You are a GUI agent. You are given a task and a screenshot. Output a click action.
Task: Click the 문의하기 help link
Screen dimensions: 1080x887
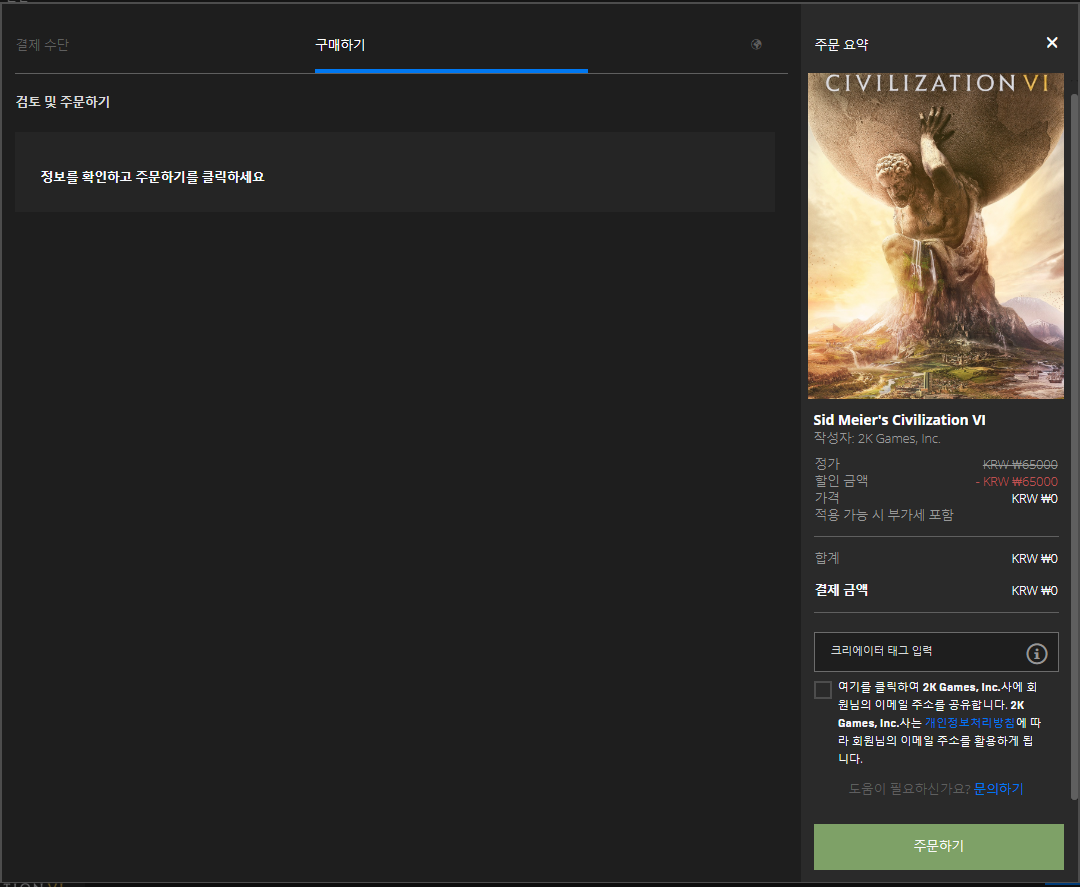coord(998,789)
